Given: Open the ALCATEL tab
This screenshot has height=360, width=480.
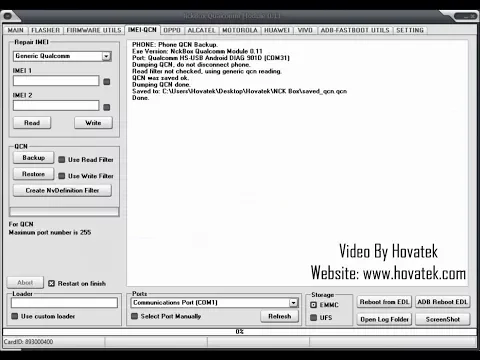Looking at the screenshot, I should [x=201, y=30].
